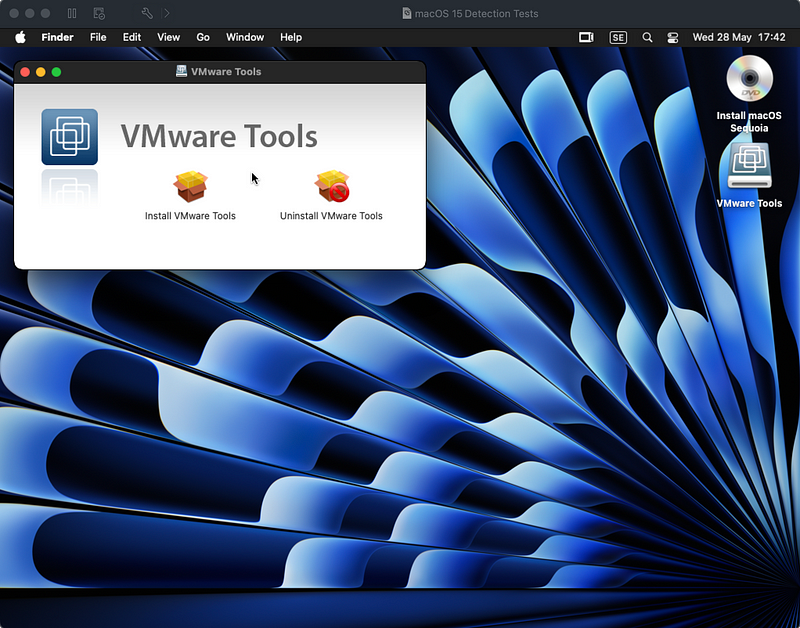Image resolution: width=800 pixels, height=628 pixels.
Task: Open the Go menu
Action: point(203,37)
